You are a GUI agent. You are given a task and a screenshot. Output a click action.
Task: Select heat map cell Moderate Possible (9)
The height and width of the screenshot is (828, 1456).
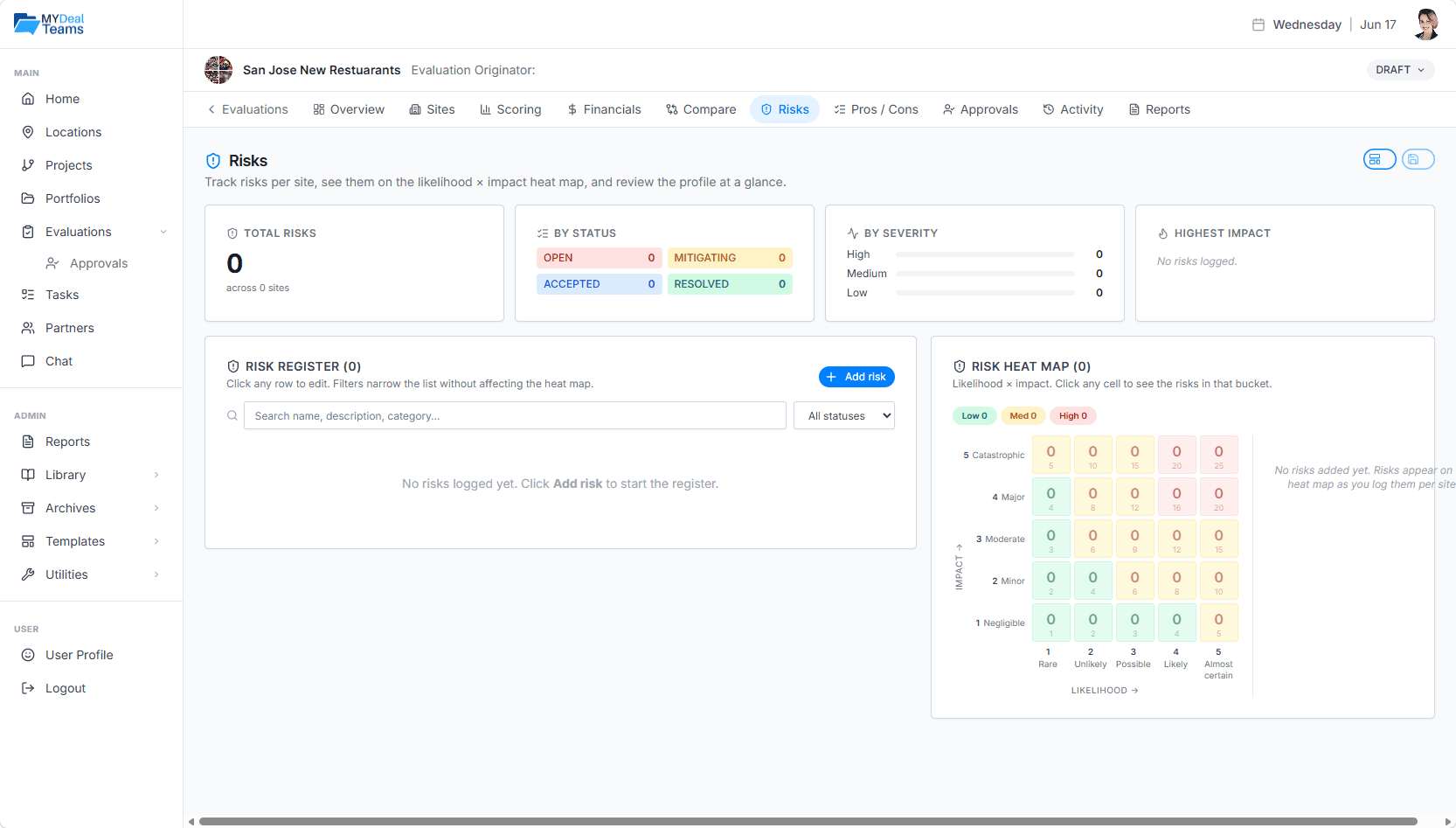[1135, 539]
